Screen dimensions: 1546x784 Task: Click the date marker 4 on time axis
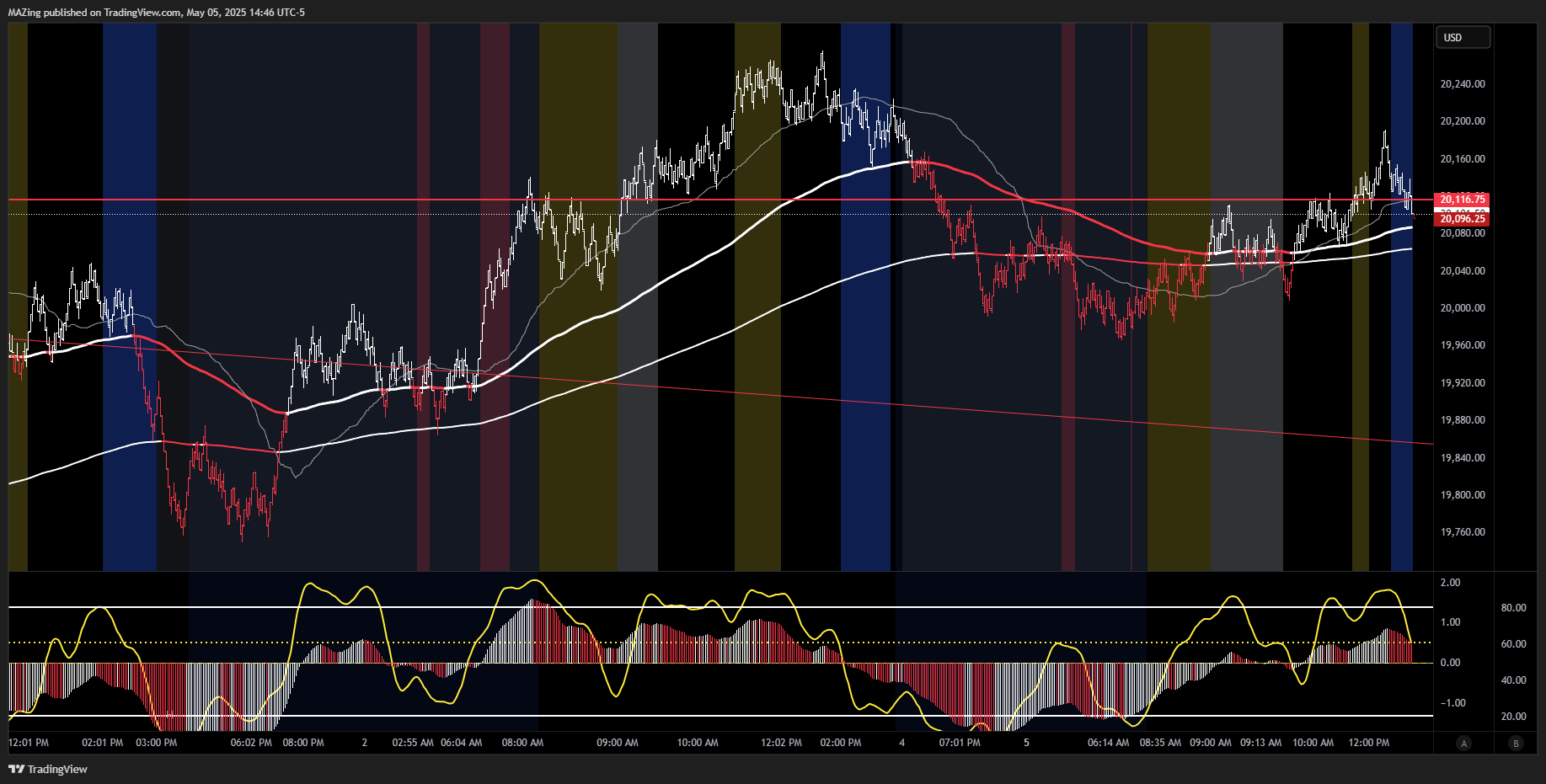click(x=902, y=743)
